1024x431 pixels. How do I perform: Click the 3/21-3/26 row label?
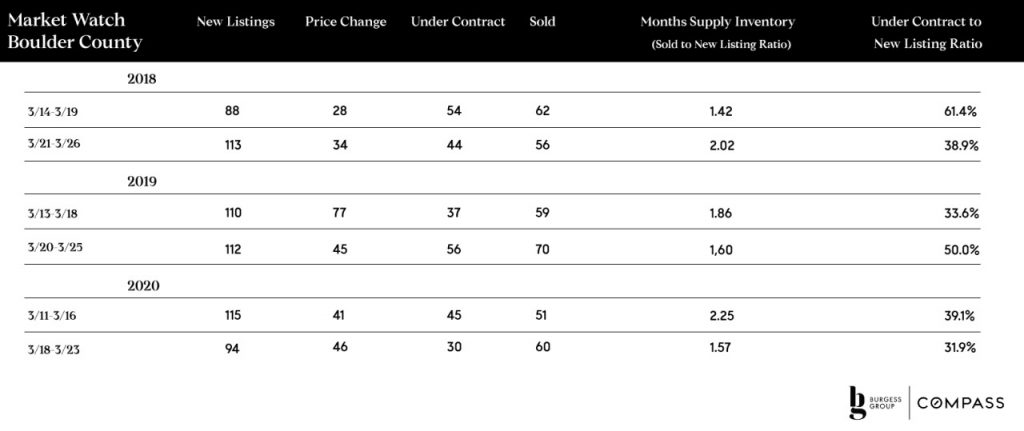click(54, 144)
